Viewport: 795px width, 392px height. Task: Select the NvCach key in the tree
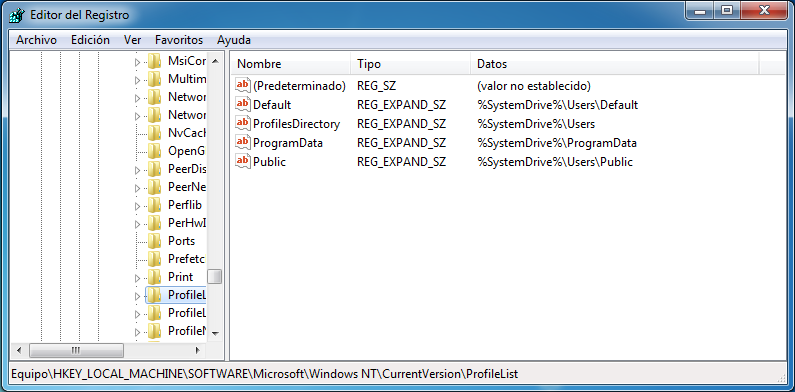coord(187,133)
